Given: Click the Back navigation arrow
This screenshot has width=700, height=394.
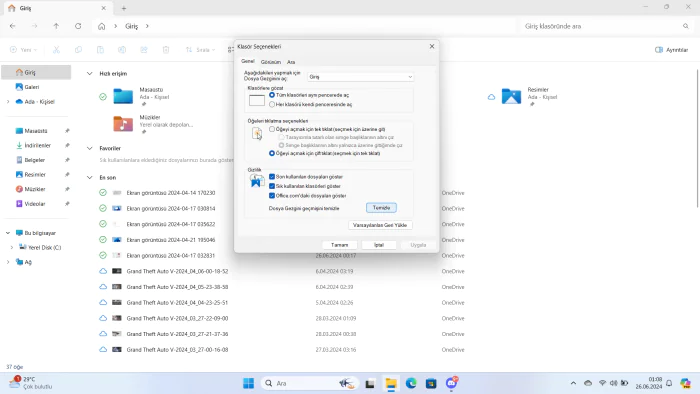Looking at the screenshot, I should 12,26.
